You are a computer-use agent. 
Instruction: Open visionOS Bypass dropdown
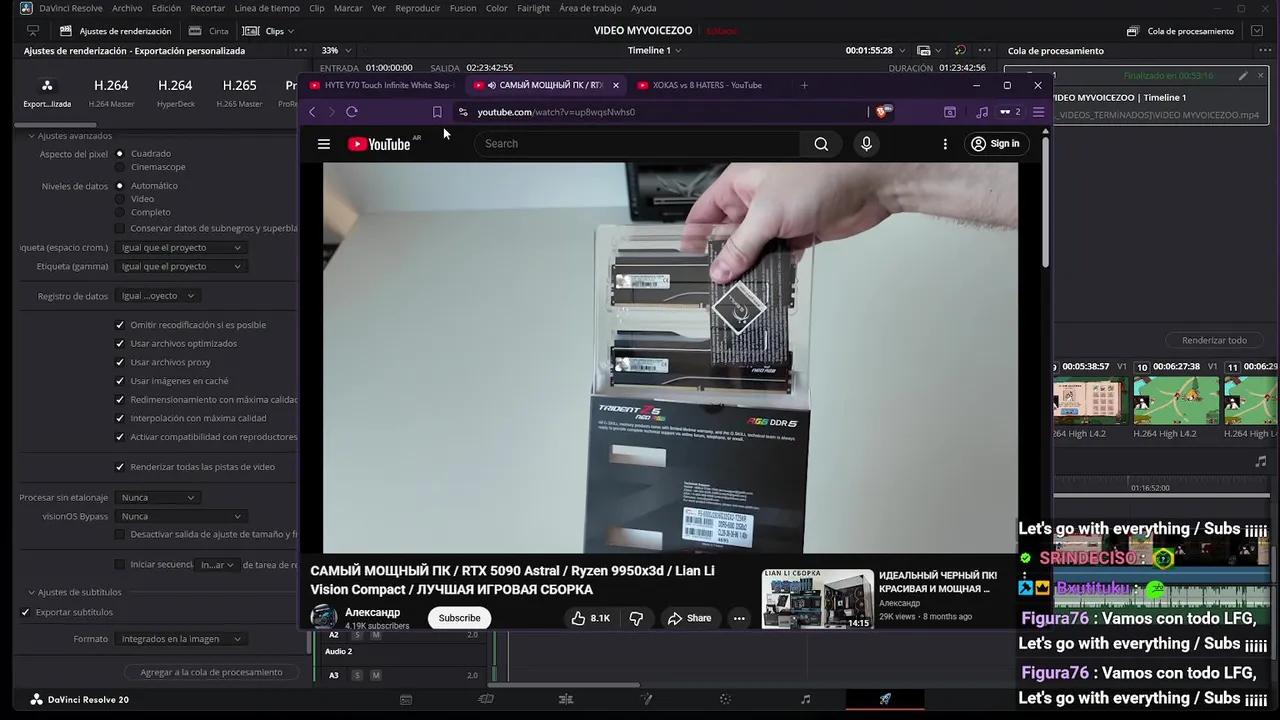pyautogui.click(x=180, y=516)
